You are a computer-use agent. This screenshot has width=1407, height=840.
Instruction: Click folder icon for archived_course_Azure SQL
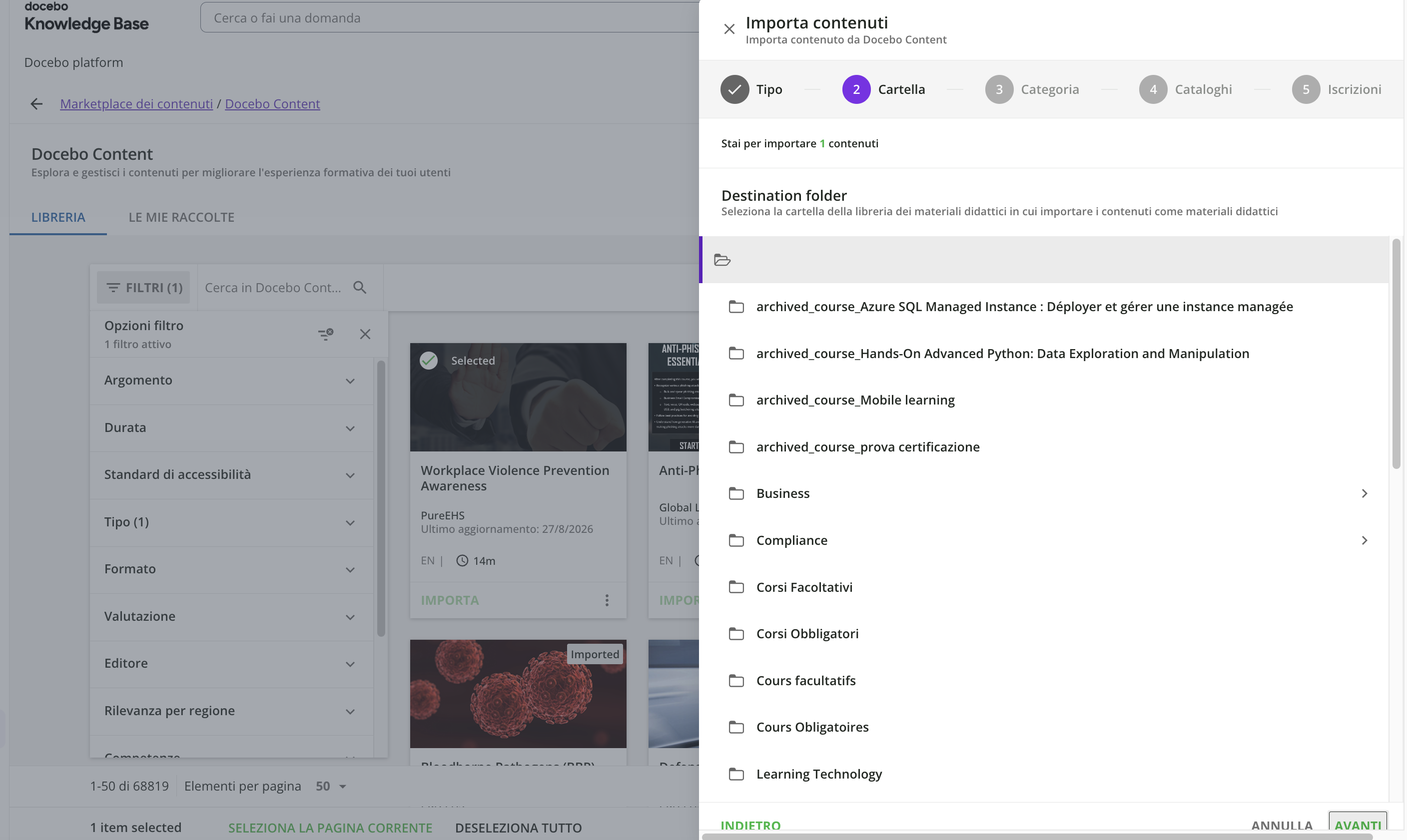pos(736,307)
